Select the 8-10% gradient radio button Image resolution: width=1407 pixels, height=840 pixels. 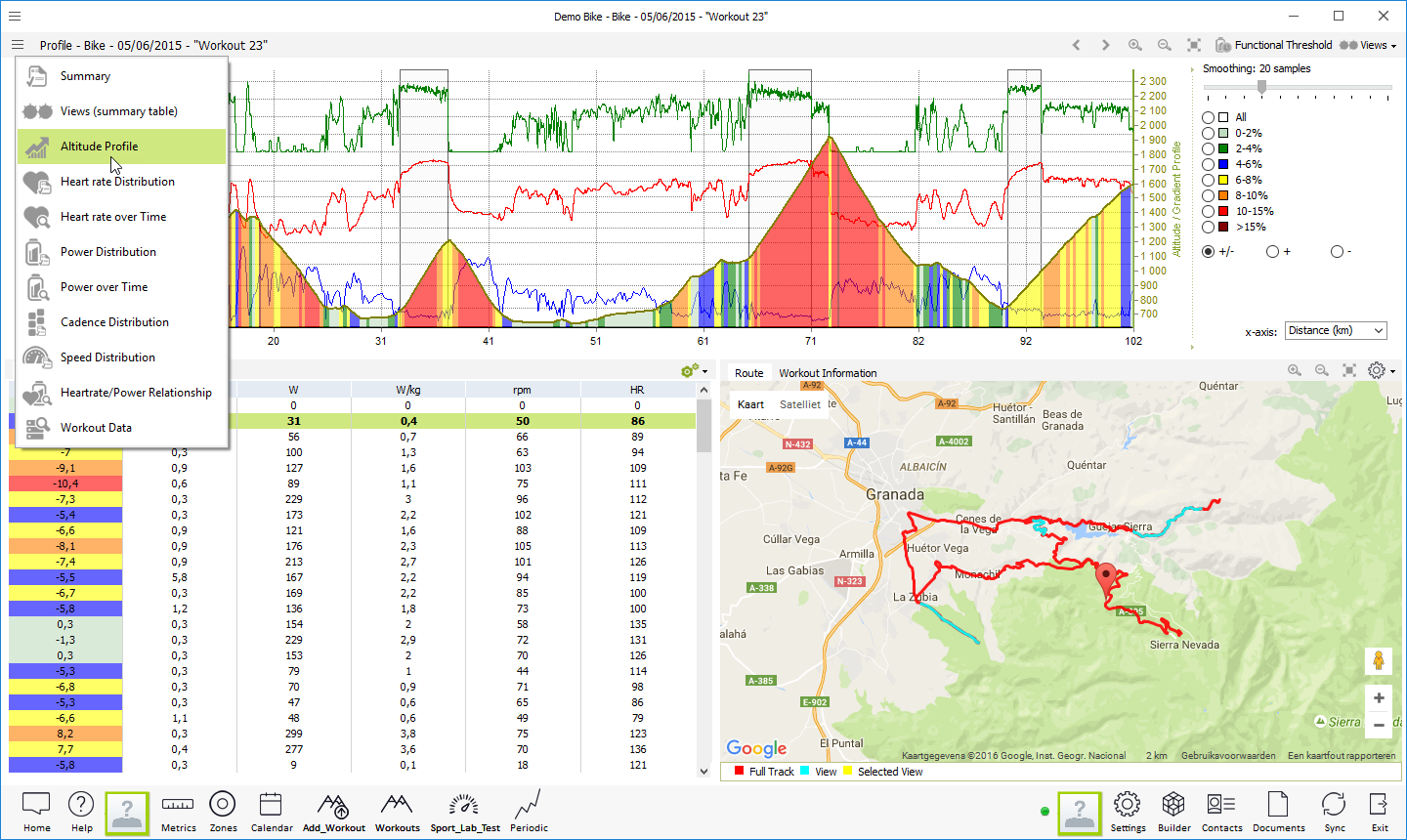1209,195
